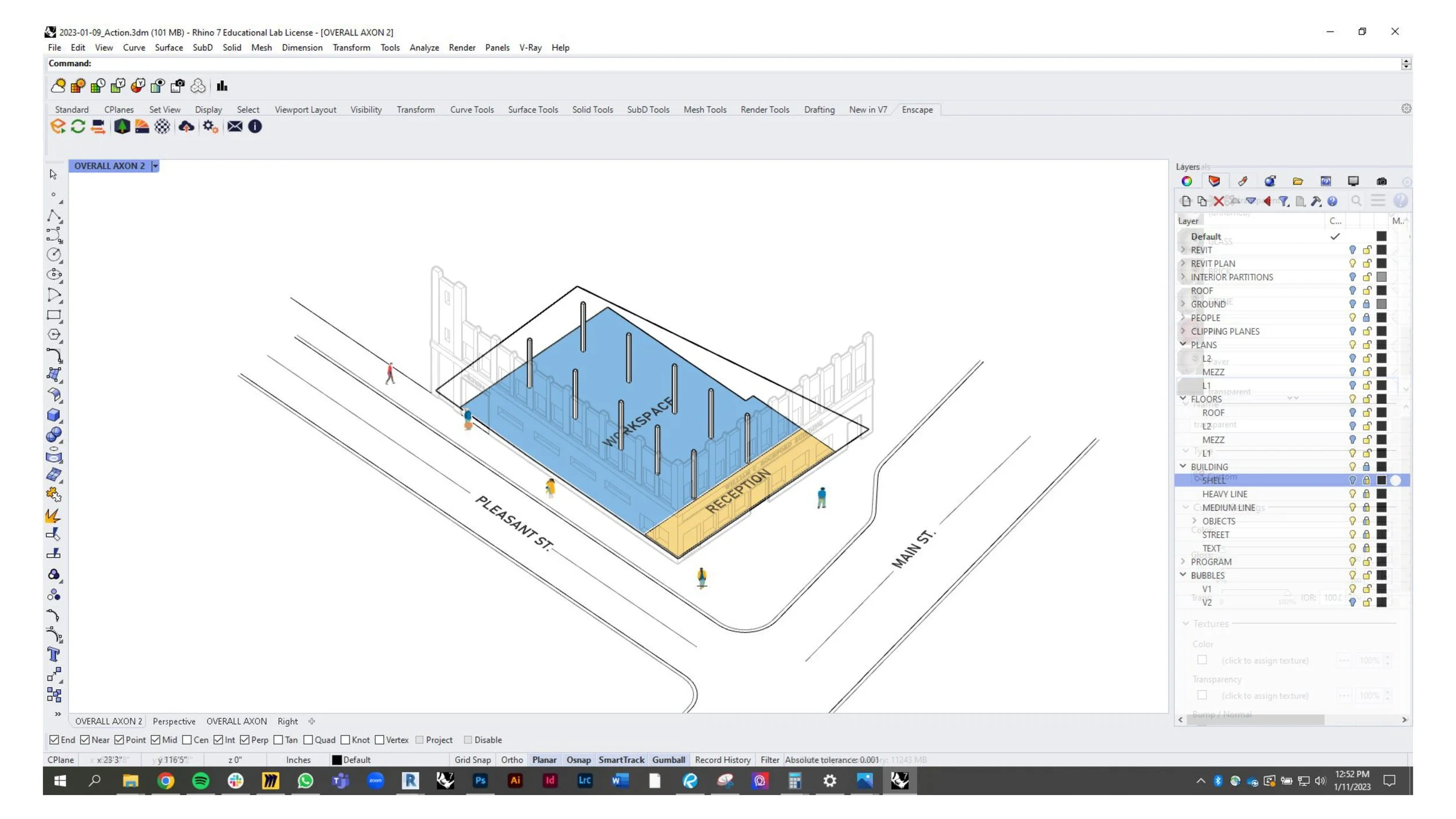Toggle the Gumball status bar button
This screenshot has height=819, width=1456.
click(668, 760)
